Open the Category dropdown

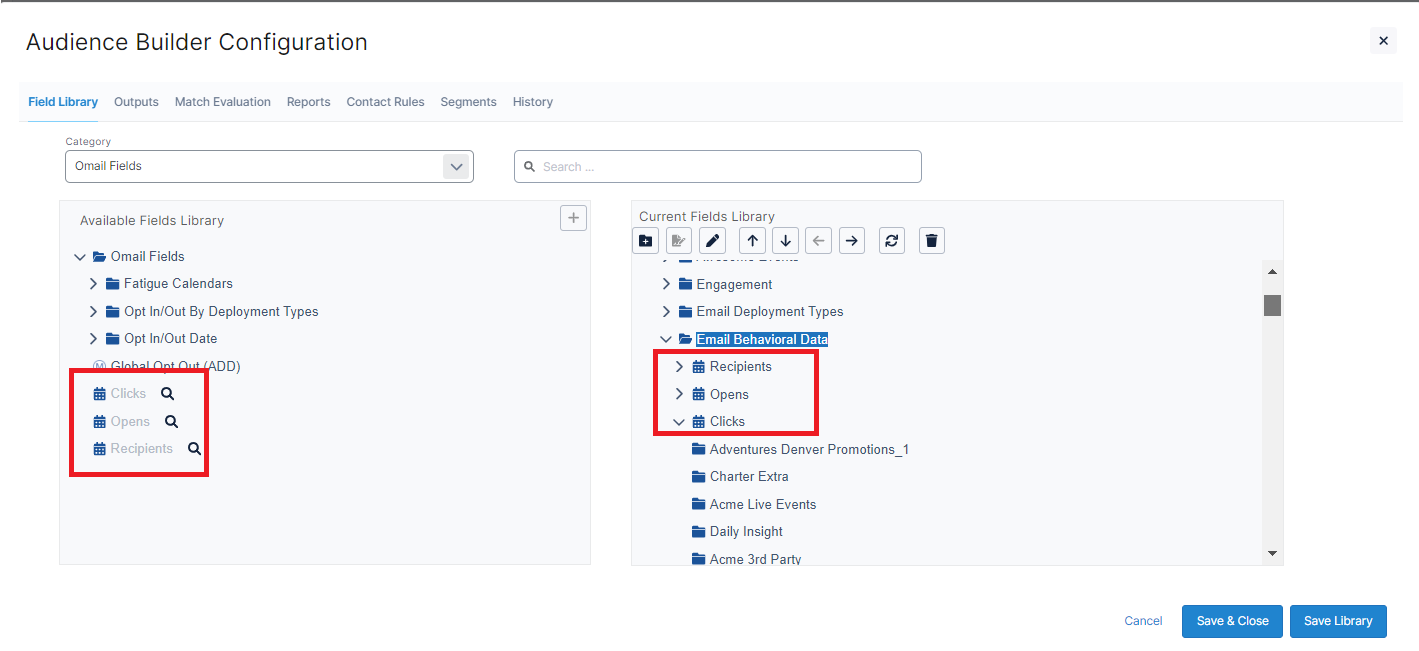pos(456,167)
